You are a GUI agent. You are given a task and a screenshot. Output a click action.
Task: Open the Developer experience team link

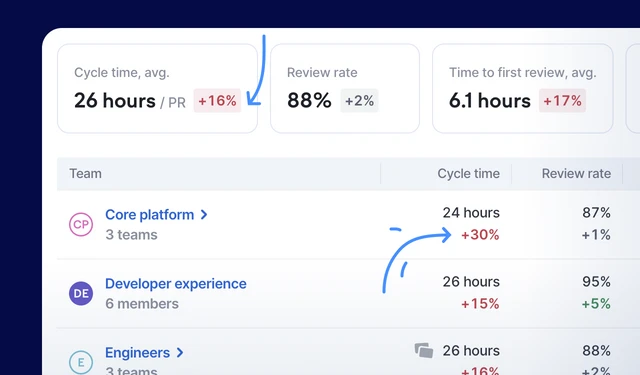pyautogui.click(x=176, y=284)
